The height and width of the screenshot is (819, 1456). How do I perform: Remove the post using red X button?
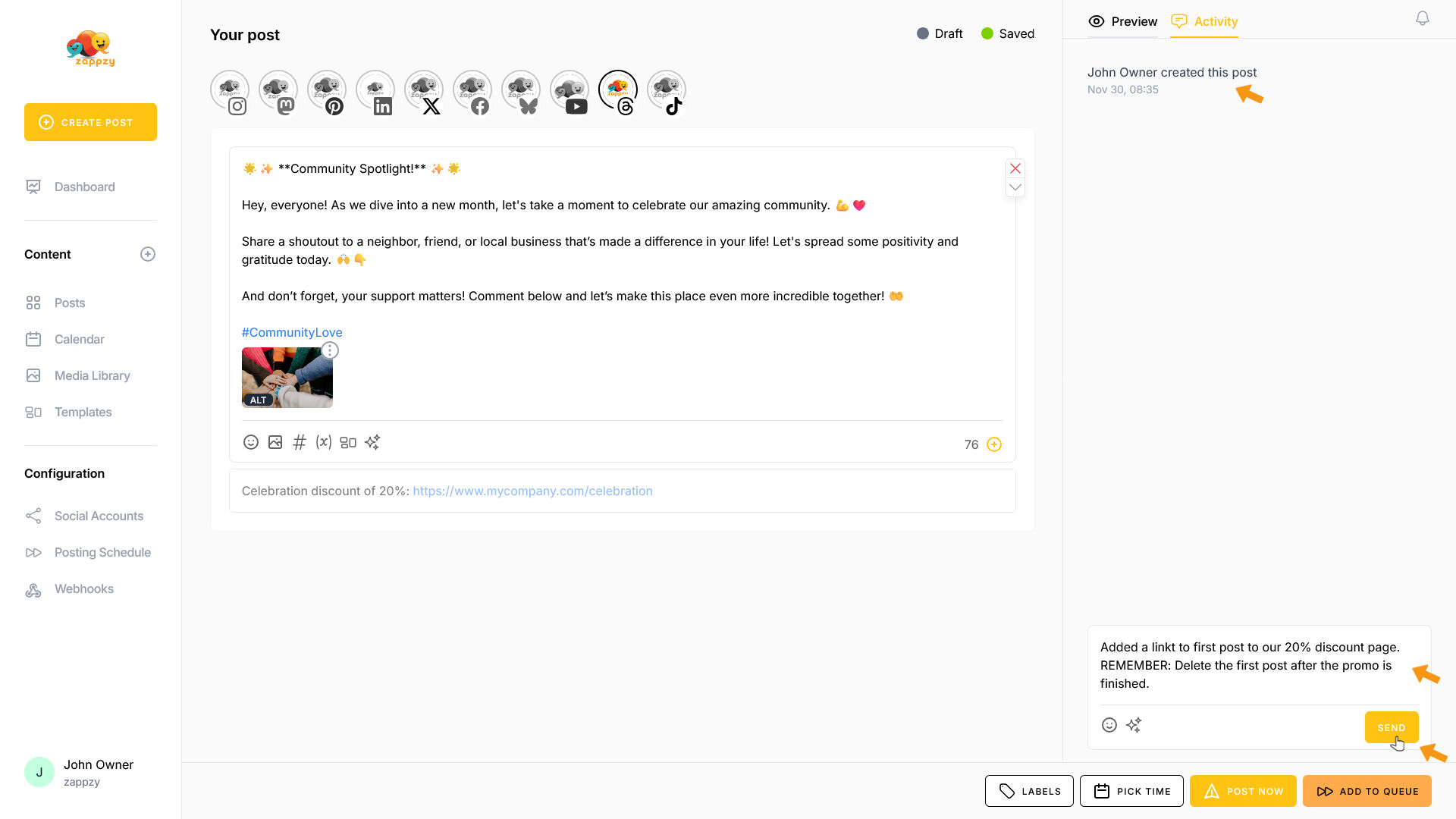click(1015, 168)
